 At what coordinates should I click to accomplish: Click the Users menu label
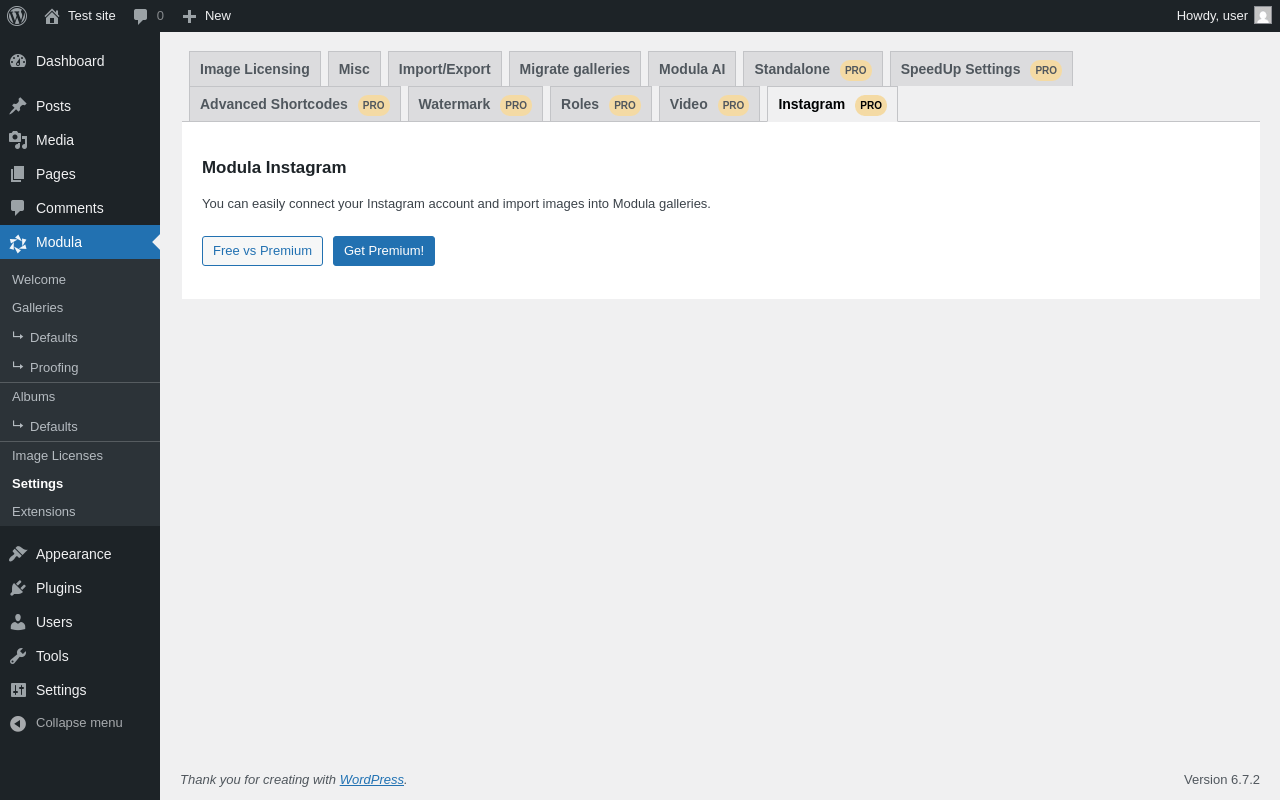(54, 622)
